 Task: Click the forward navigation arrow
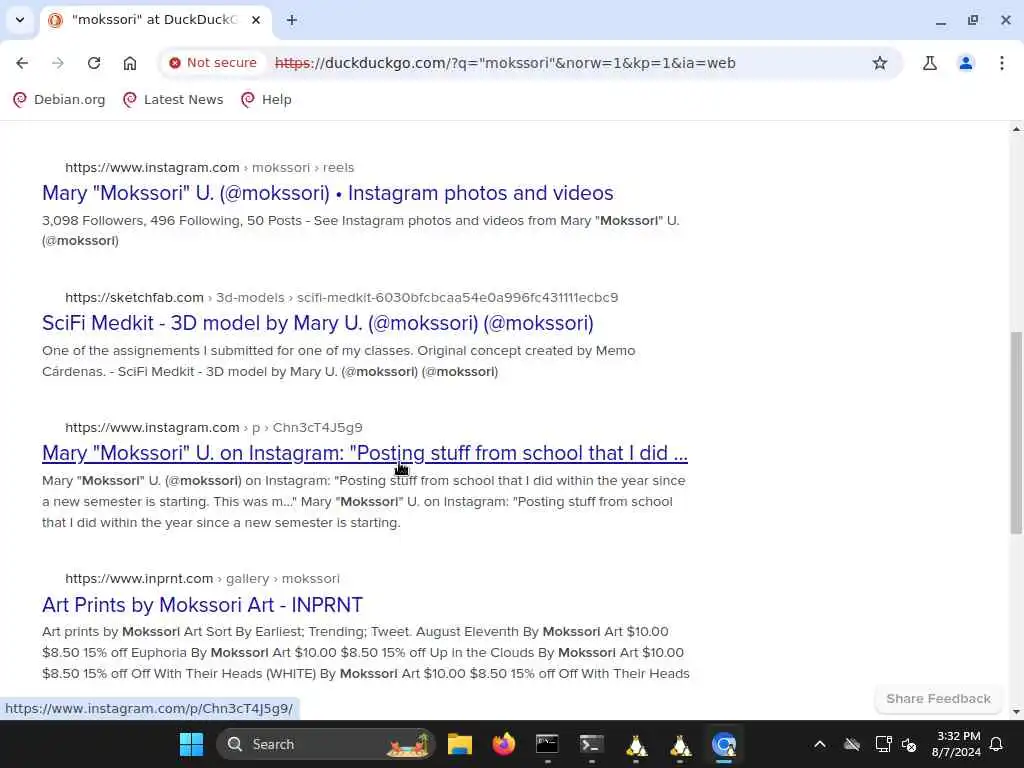point(58,63)
